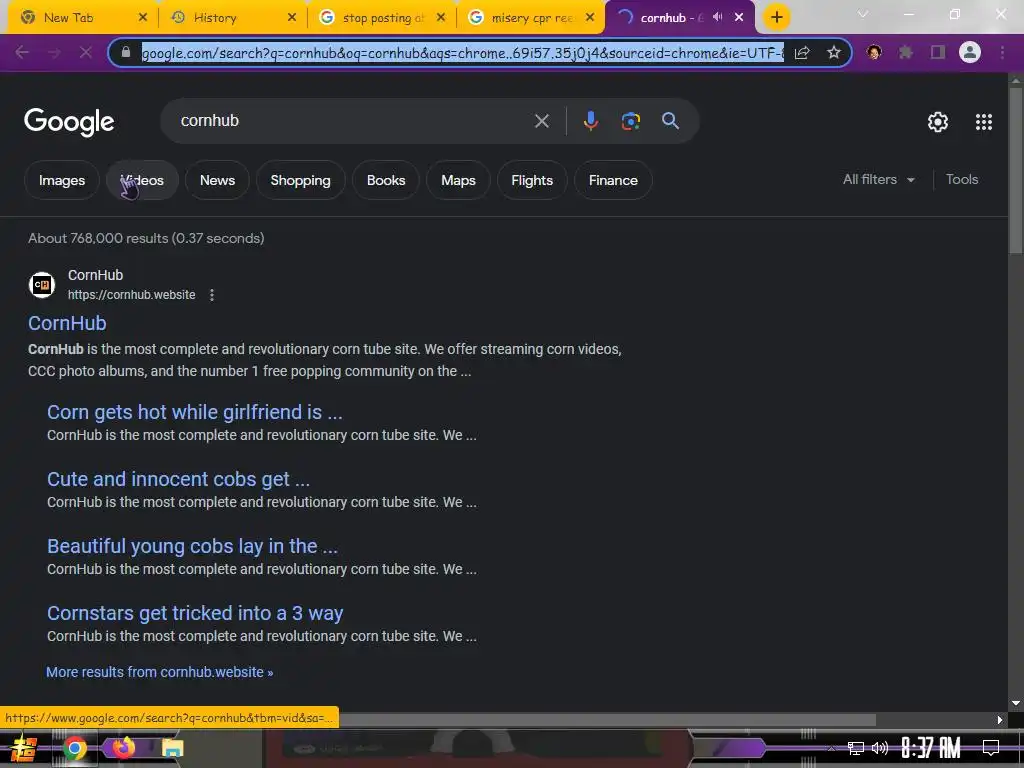Open the Chrome profile avatar
This screenshot has width=1024, height=768.
pyautogui.click(x=970, y=52)
